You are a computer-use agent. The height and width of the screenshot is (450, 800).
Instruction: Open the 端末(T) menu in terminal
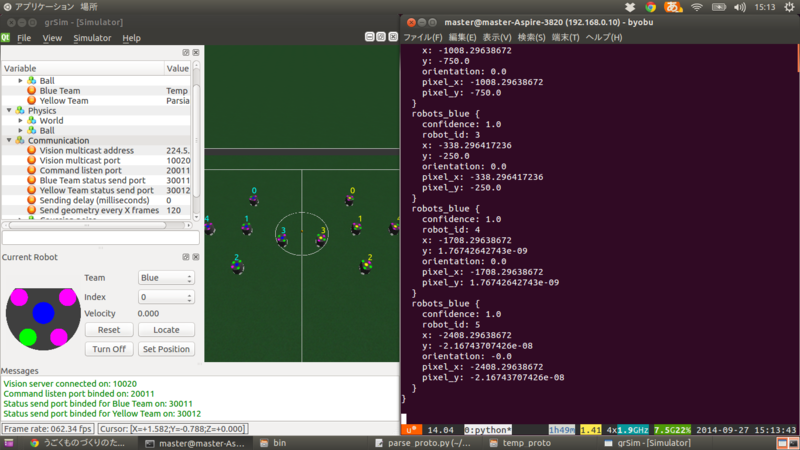565,37
